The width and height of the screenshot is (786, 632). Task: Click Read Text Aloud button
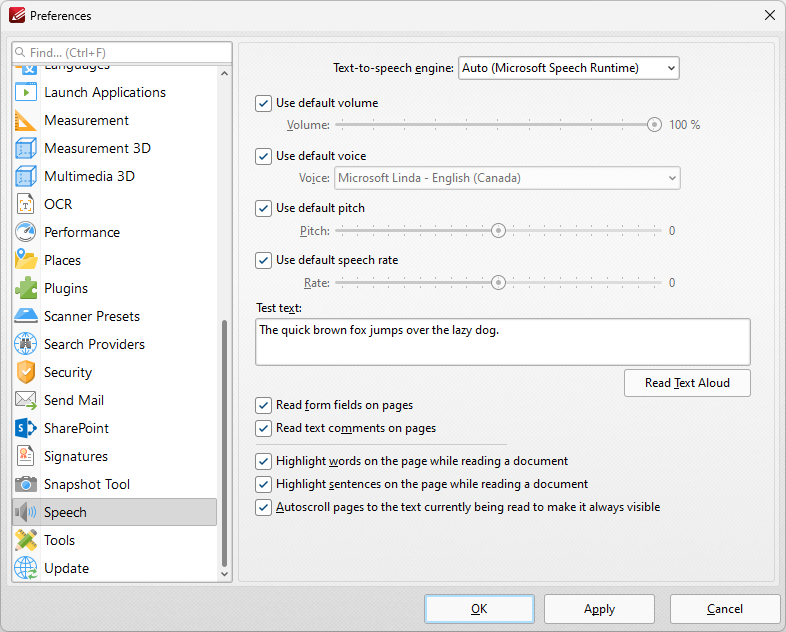point(687,383)
